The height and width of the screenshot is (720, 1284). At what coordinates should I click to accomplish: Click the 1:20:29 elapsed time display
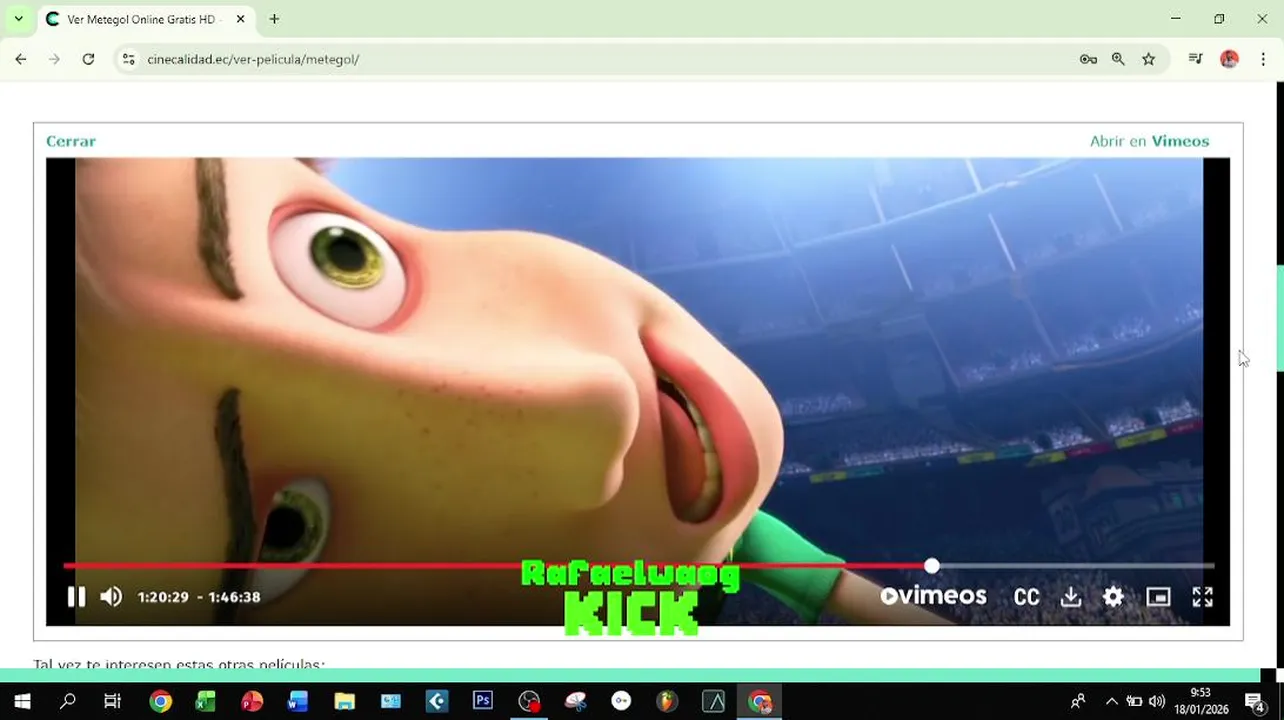[x=163, y=597]
